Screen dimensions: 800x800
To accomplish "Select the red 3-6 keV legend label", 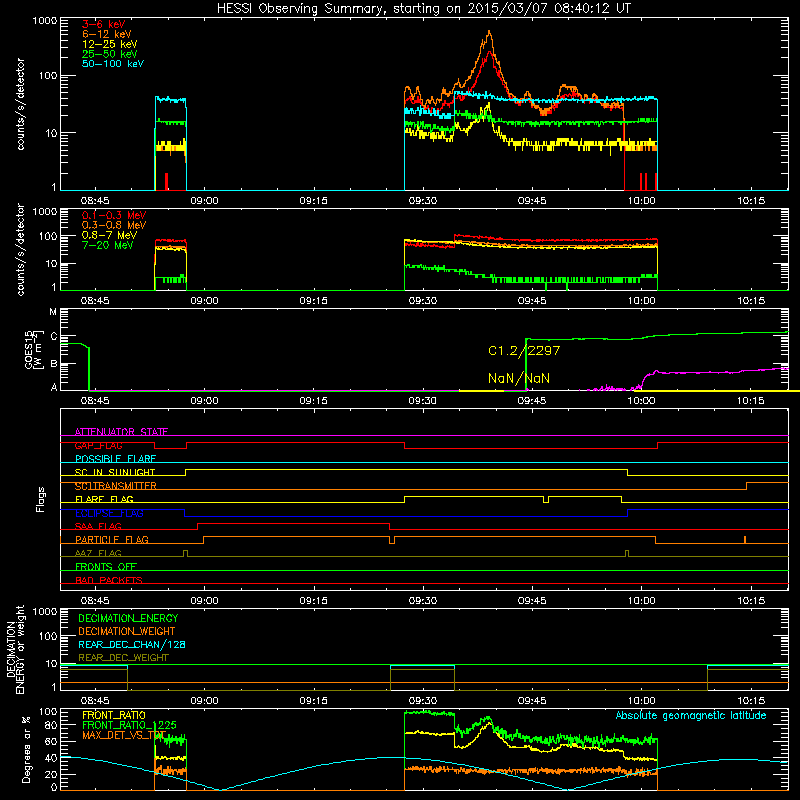I will tap(104, 24).
